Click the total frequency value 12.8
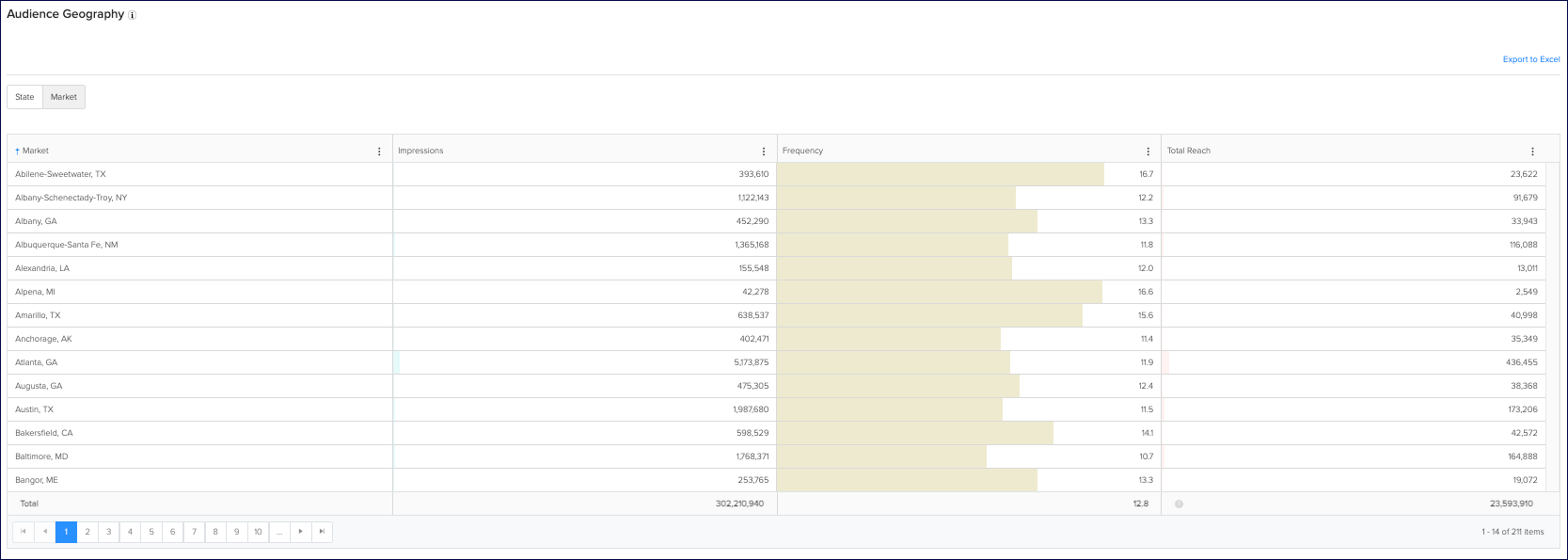1568x560 pixels. (1141, 504)
